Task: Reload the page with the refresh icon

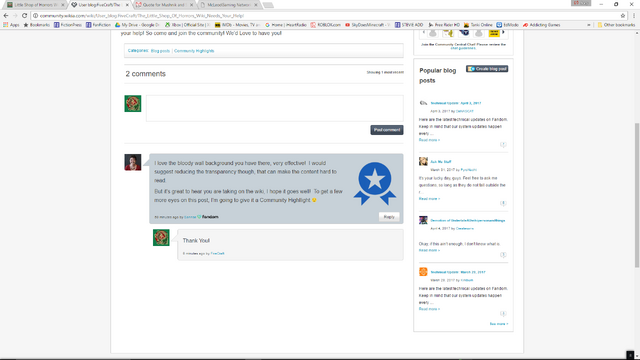Action: point(24,16)
